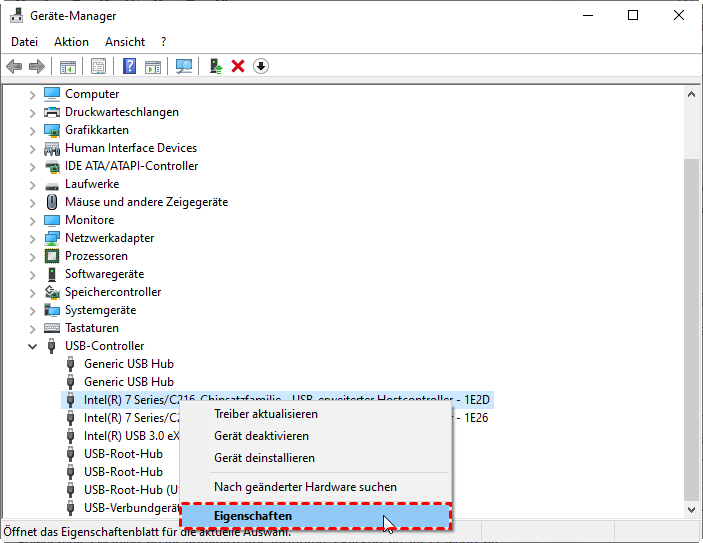Click the red X uninstall device icon
Screen dimensions: 703x543
coord(238,67)
